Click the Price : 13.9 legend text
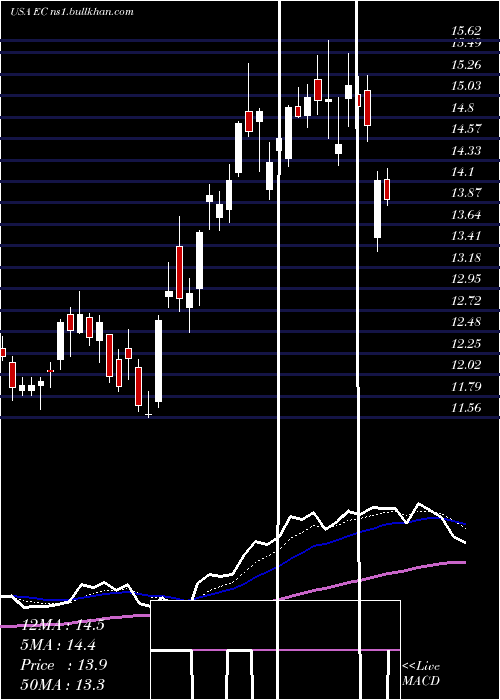 tap(63, 665)
